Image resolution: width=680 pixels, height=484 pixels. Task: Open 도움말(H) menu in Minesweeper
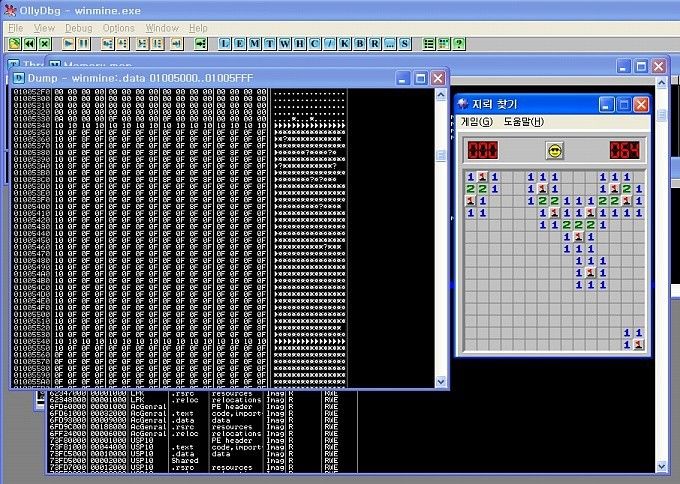[x=523, y=122]
